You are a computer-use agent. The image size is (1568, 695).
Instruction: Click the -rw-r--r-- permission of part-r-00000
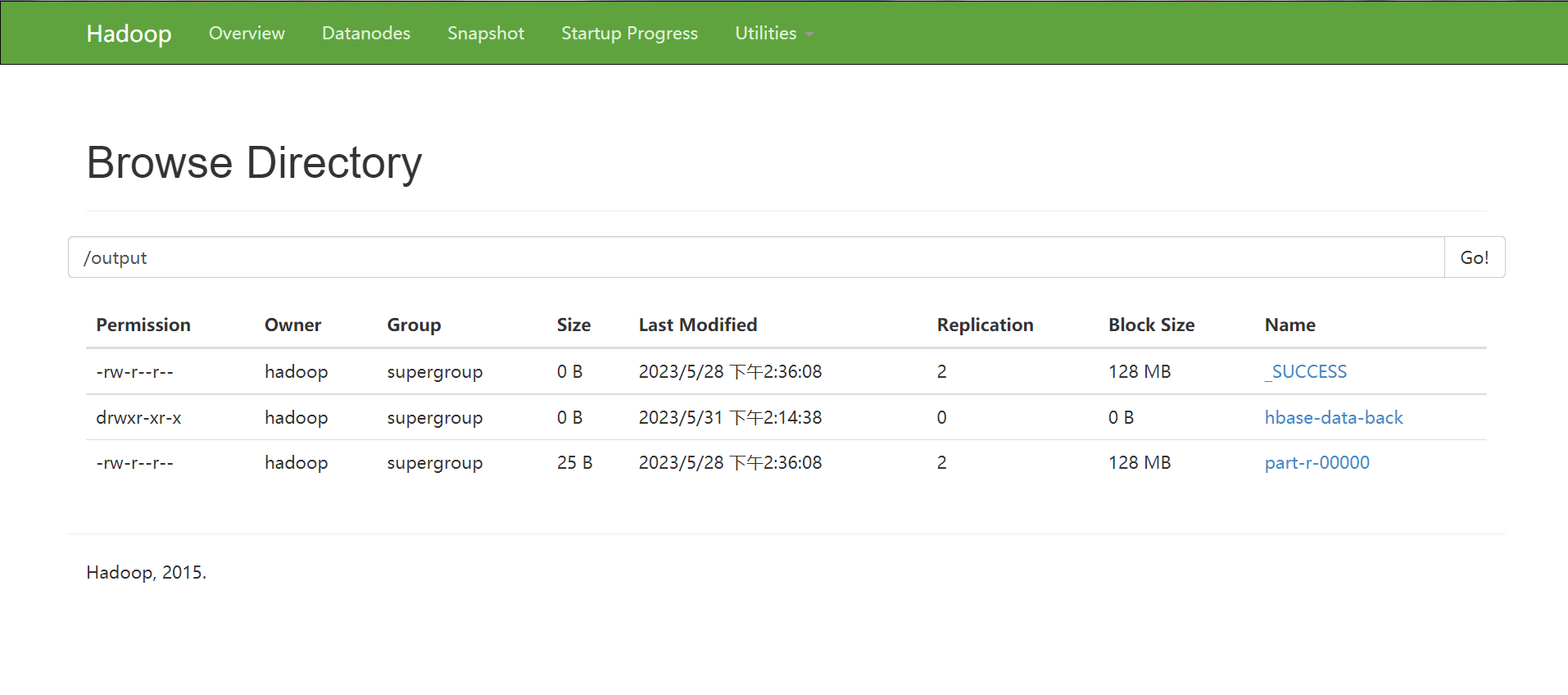[x=135, y=462]
